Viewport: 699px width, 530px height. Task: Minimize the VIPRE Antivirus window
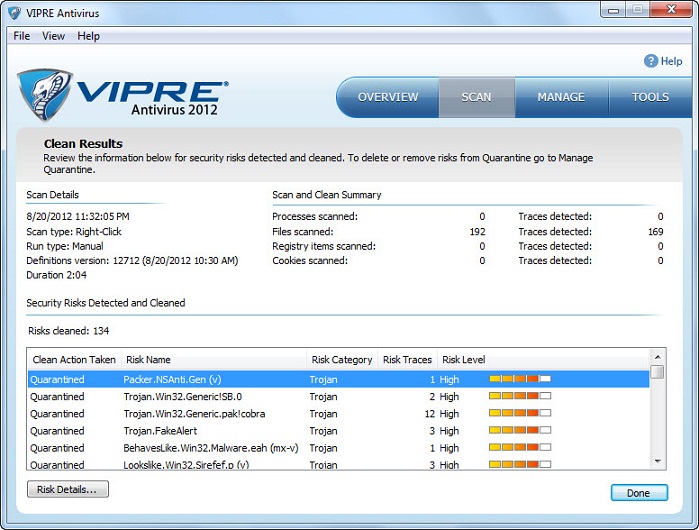[614, 10]
